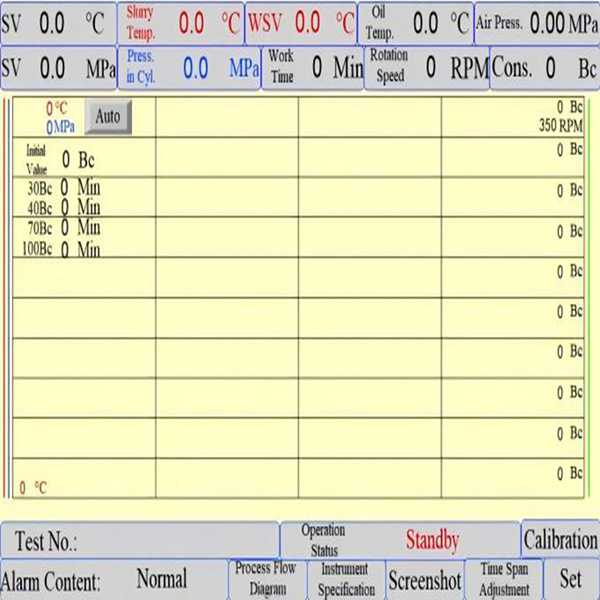Click the Standby operation status
600x600 pixels.
(432, 541)
